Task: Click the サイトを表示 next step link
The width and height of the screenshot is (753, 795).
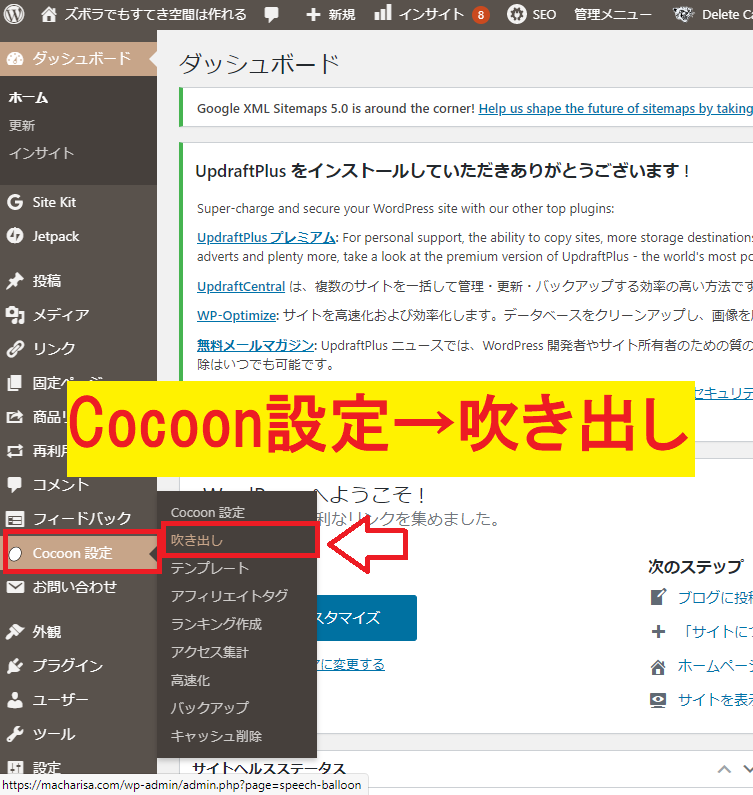Action: 715,700
